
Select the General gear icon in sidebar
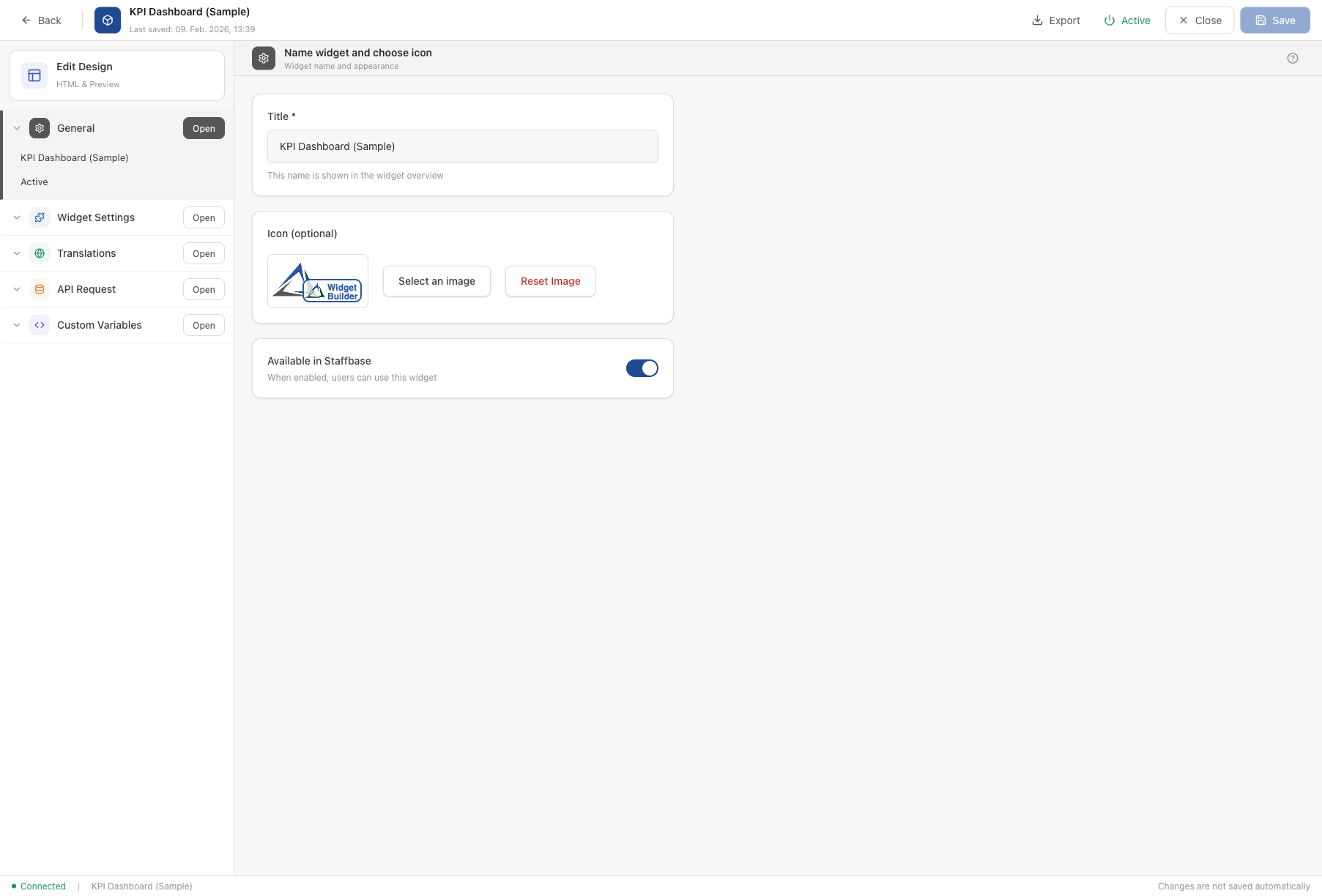point(40,128)
